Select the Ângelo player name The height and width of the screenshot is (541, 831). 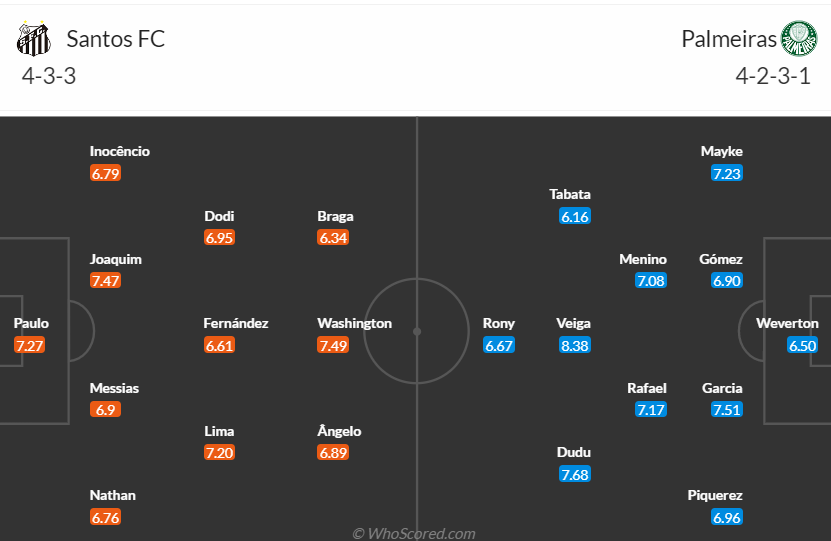(339, 431)
